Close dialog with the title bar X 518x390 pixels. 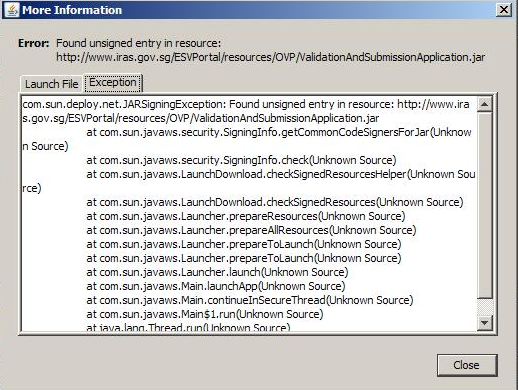pyautogui.click(x=504, y=10)
